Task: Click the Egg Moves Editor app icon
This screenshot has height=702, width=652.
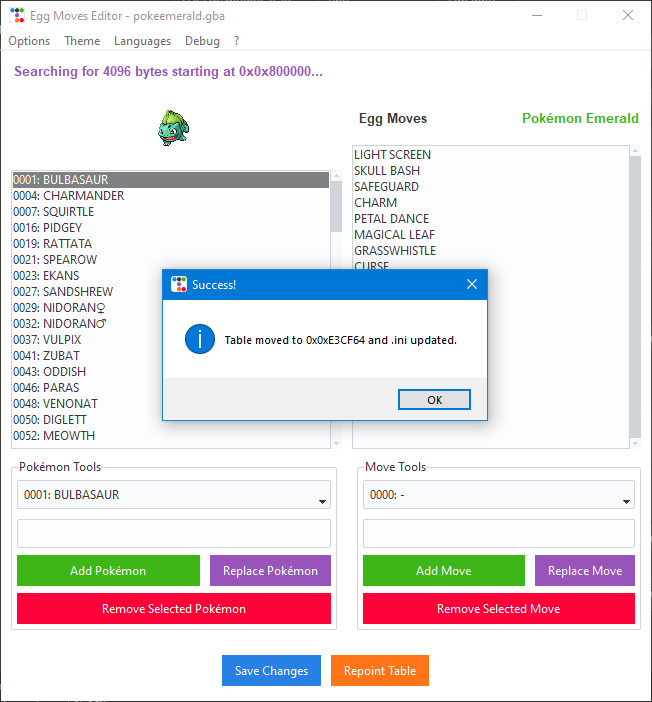Action: pyautogui.click(x=16, y=15)
